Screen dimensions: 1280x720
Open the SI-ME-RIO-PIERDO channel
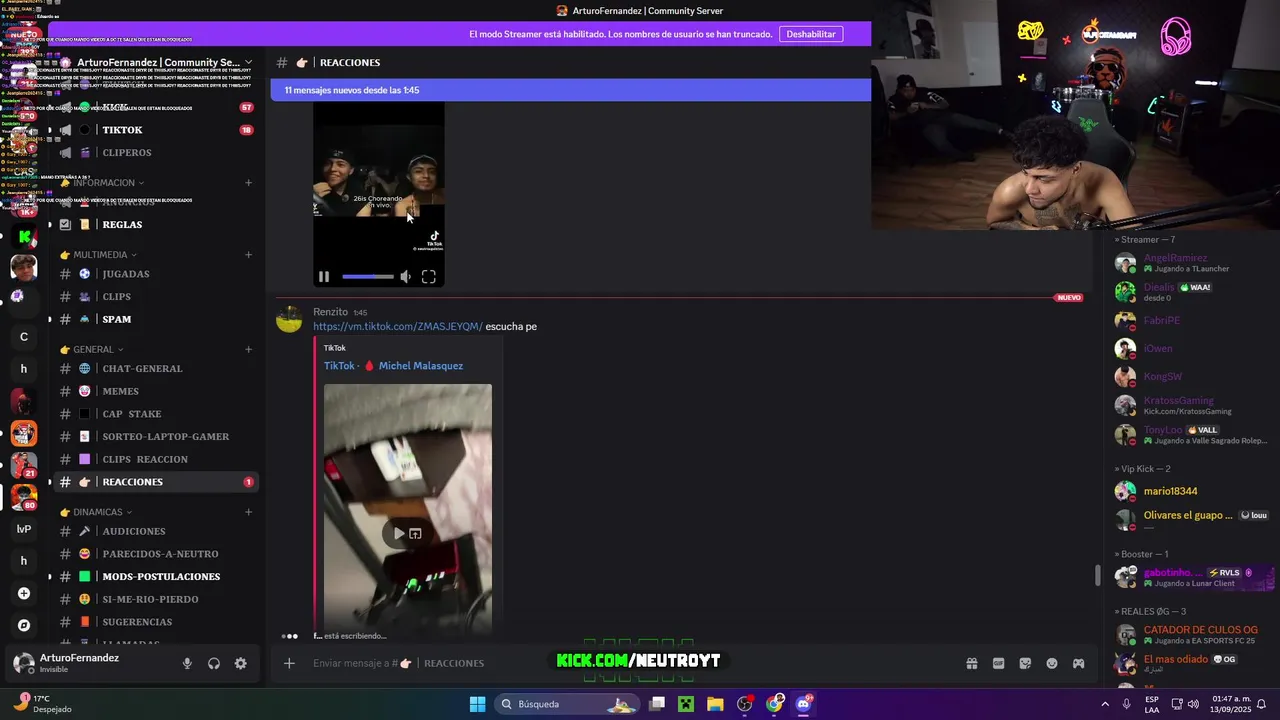pos(156,599)
